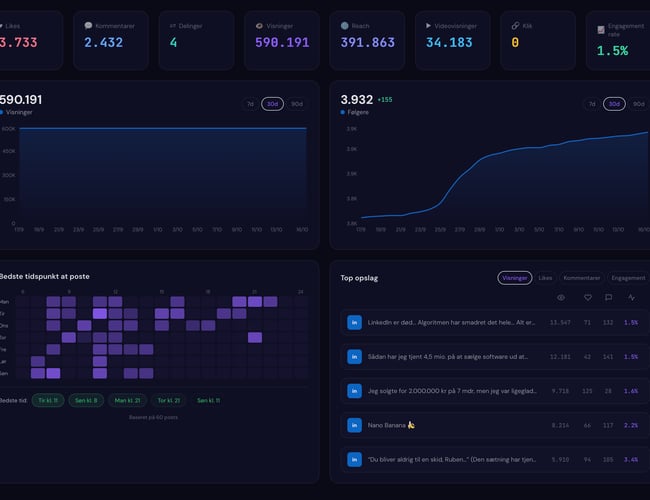Click the 'Baseret på 60 posts' note
This screenshot has width=650, height=500.
(x=153, y=417)
